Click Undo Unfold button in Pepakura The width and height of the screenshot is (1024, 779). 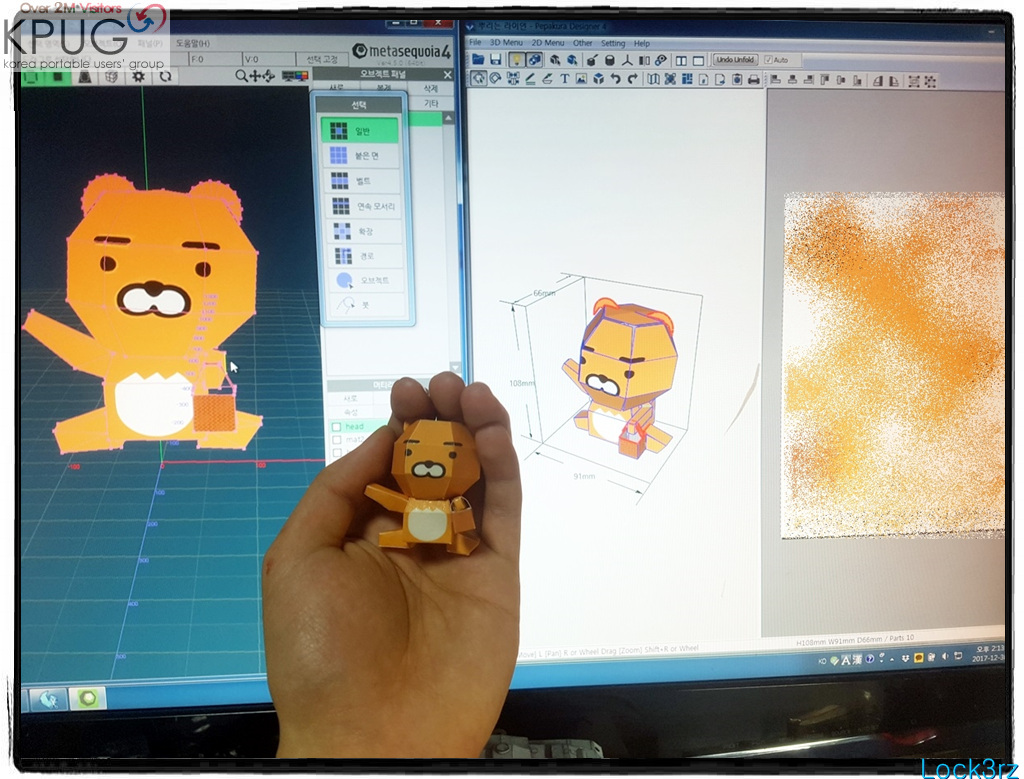click(x=735, y=59)
